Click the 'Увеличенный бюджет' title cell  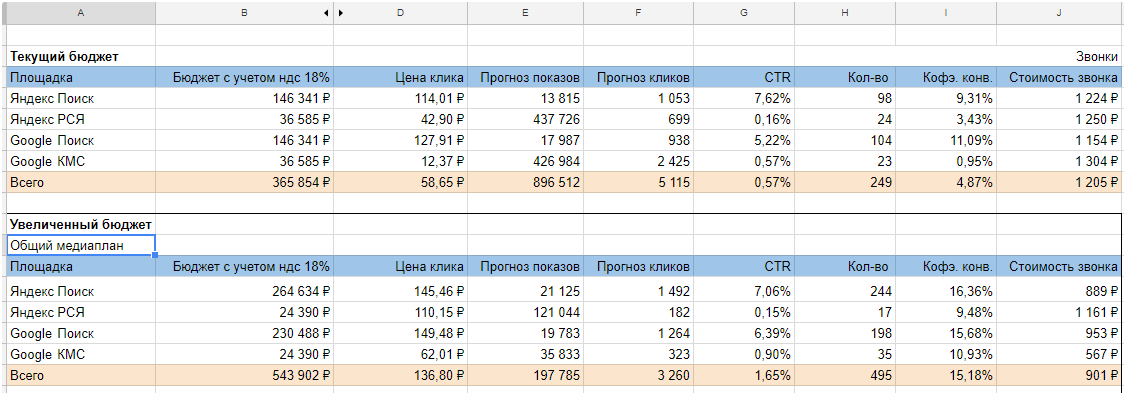pyautogui.click(x=80, y=224)
